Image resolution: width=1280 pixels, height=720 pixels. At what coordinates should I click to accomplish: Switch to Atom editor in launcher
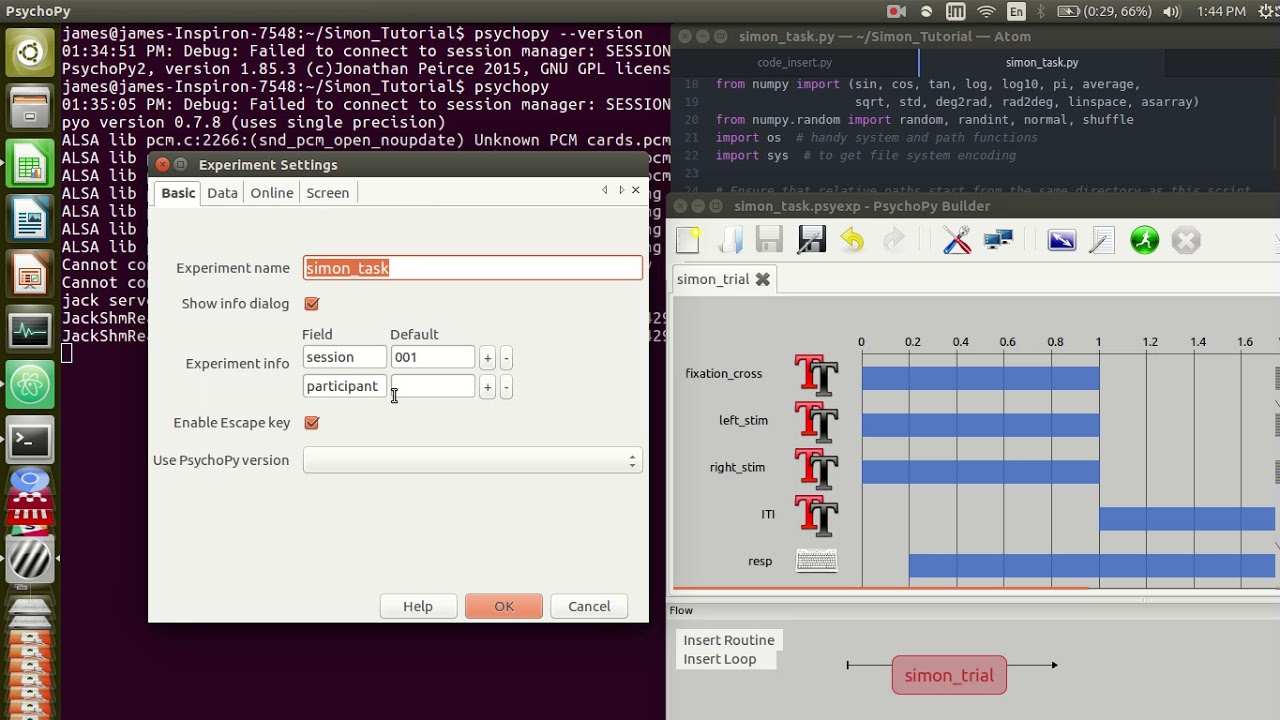30,384
